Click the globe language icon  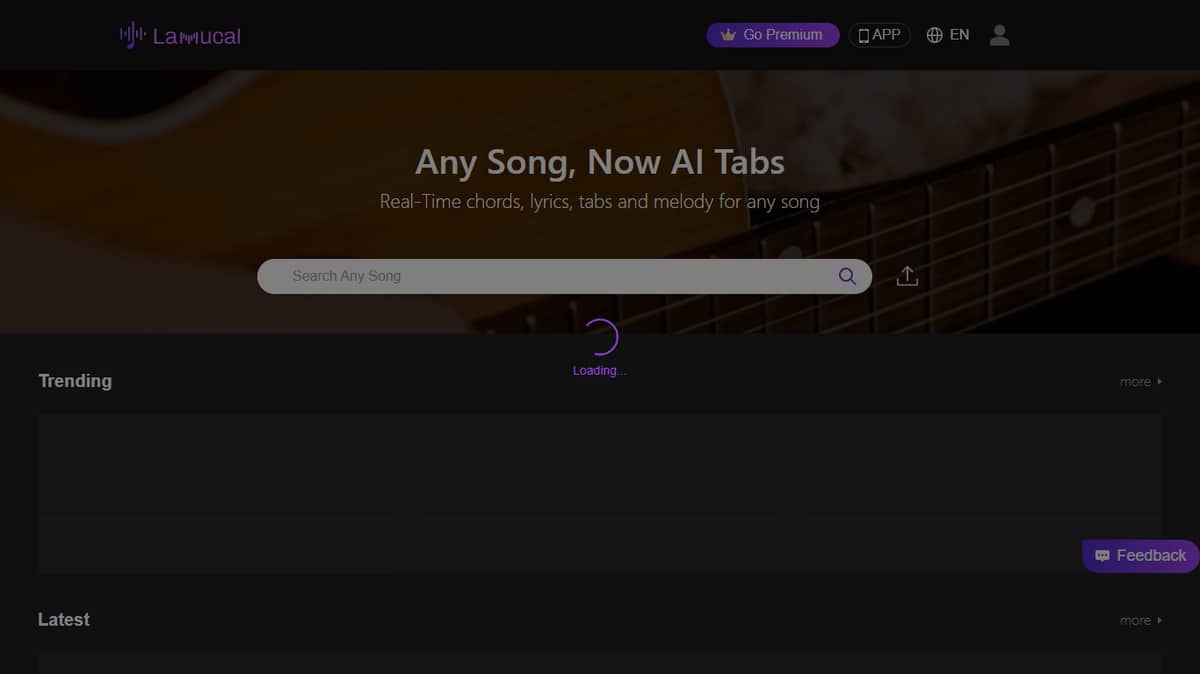(935, 35)
